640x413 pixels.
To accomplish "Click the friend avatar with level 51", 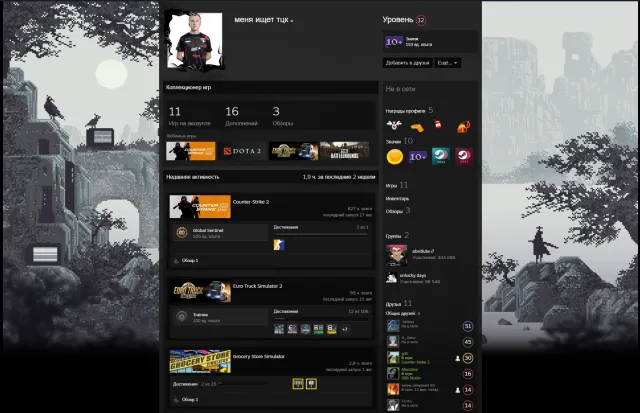I will pos(393,326).
